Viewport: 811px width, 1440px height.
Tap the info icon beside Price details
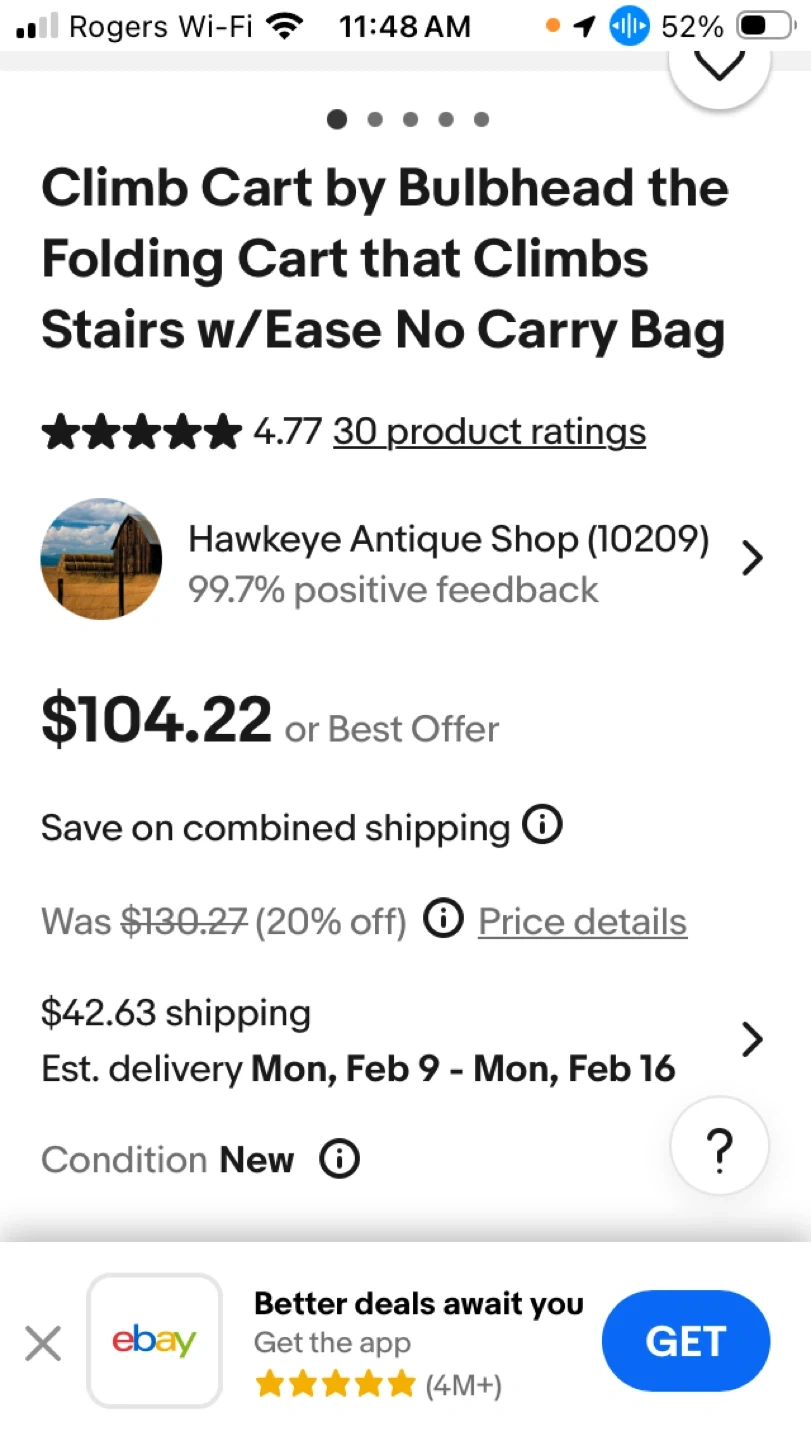[x=443, y=919]
